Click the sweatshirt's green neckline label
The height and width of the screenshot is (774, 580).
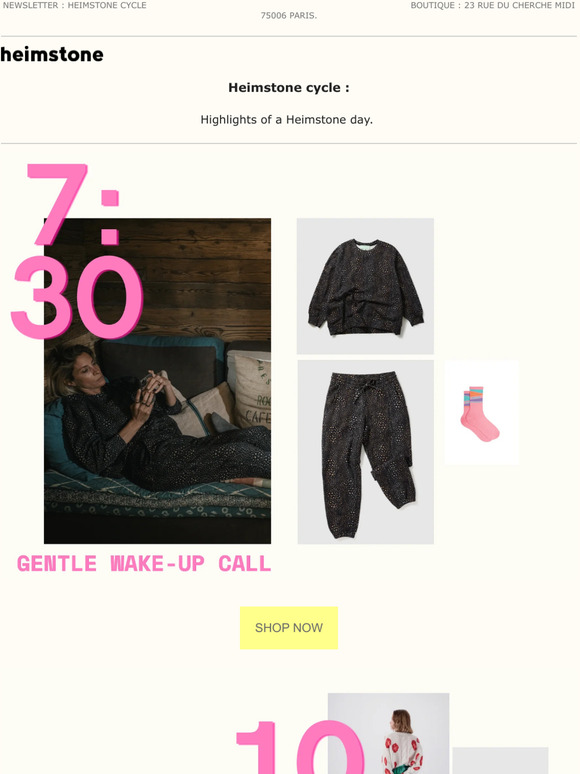pos(366,242)
